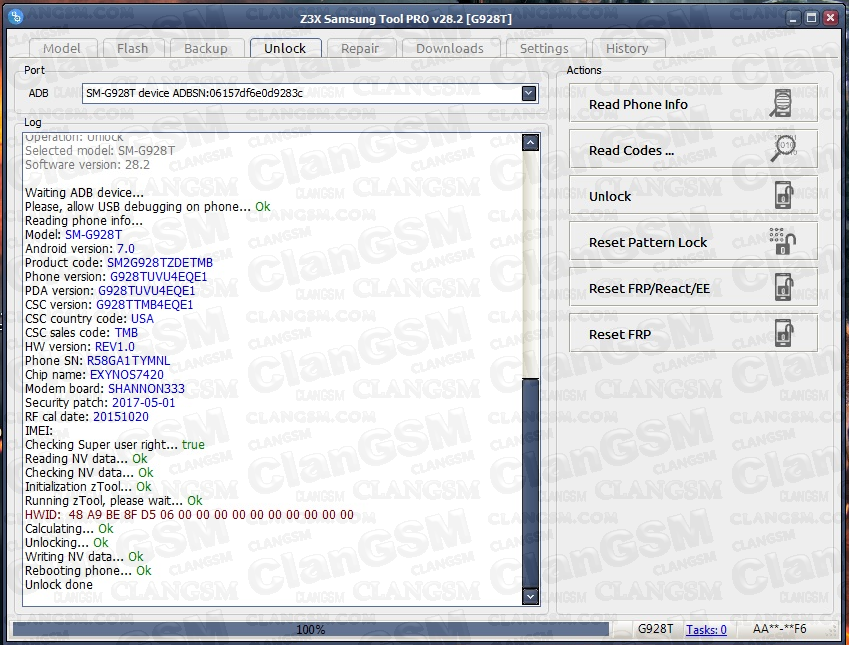Image resolution: width=849 pixels, height=645 pixels.
Task: Start the Unlock action button
Action: pyautogui.click(x=693, y=196)
